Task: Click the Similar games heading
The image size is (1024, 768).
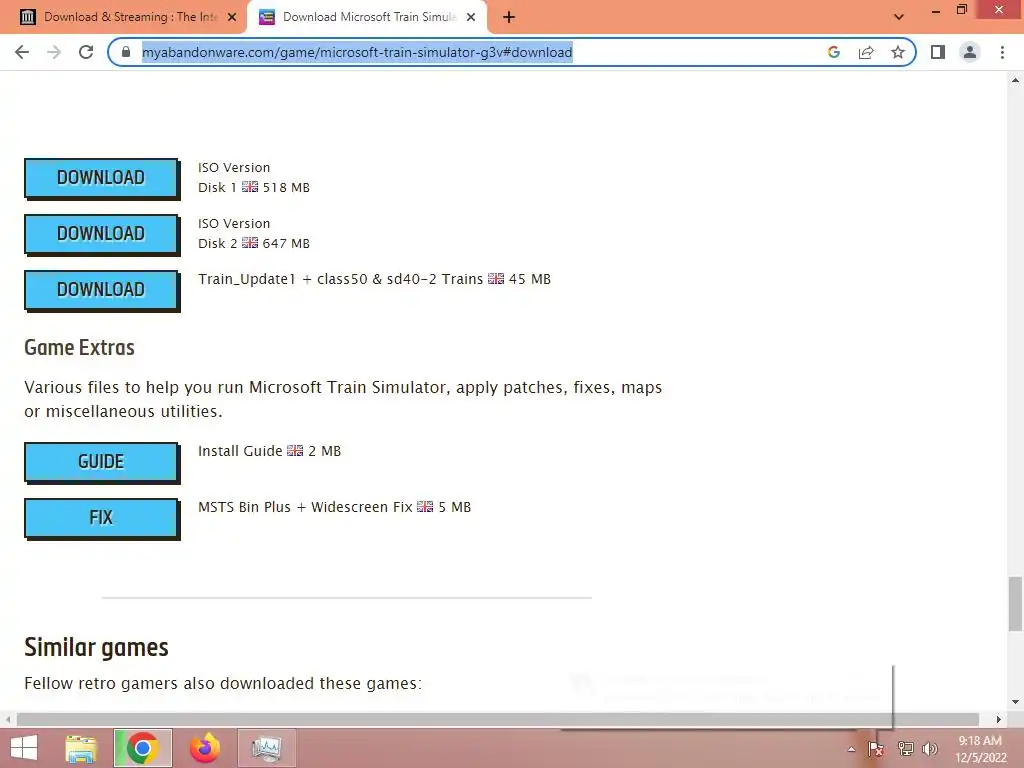Action: pyautogui.click(x=96, y=647)
